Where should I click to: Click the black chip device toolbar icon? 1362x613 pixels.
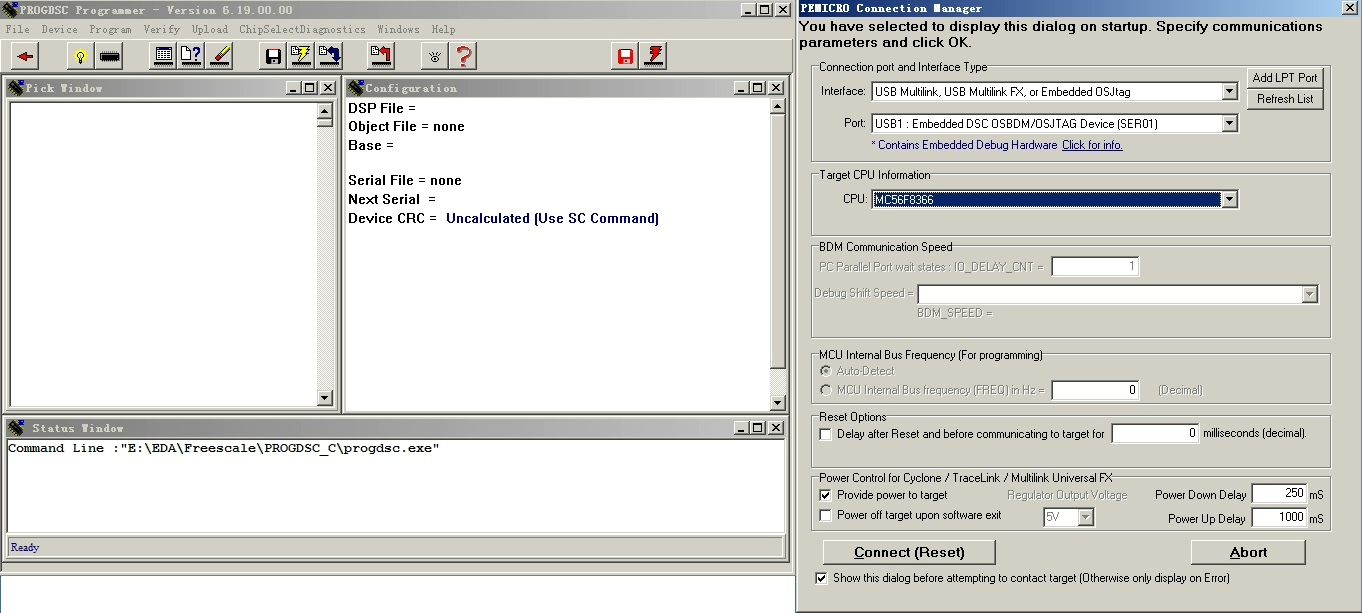110,56
